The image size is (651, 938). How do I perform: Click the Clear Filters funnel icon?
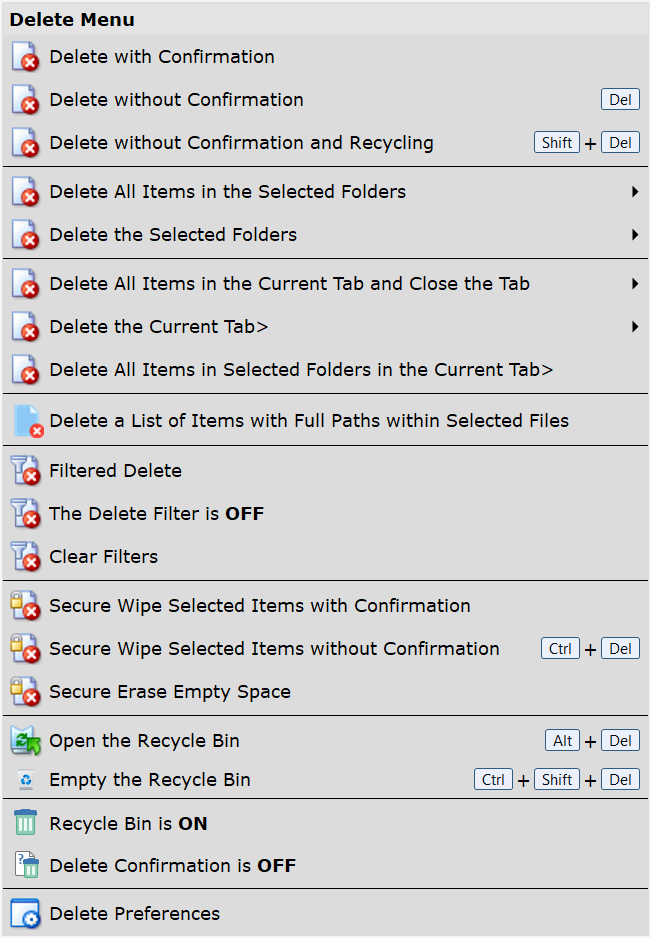26,557
